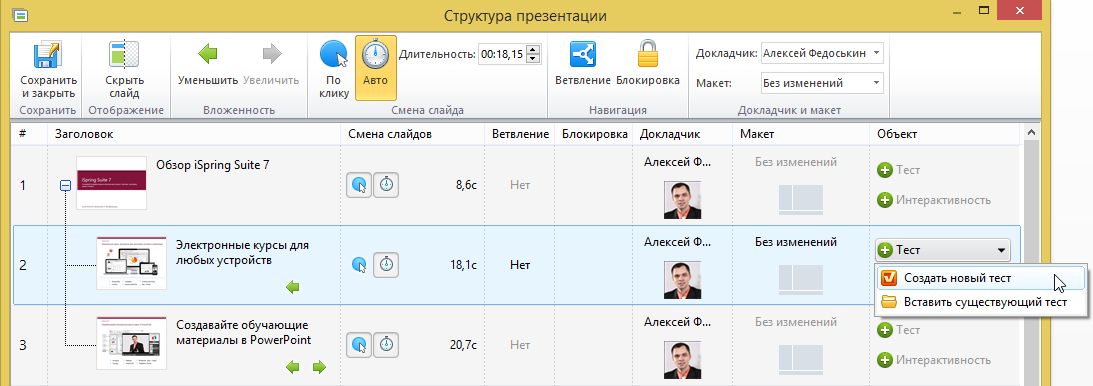Click the Тест add button on slide 1
The image size is (1093, 386).
[899, 169]
